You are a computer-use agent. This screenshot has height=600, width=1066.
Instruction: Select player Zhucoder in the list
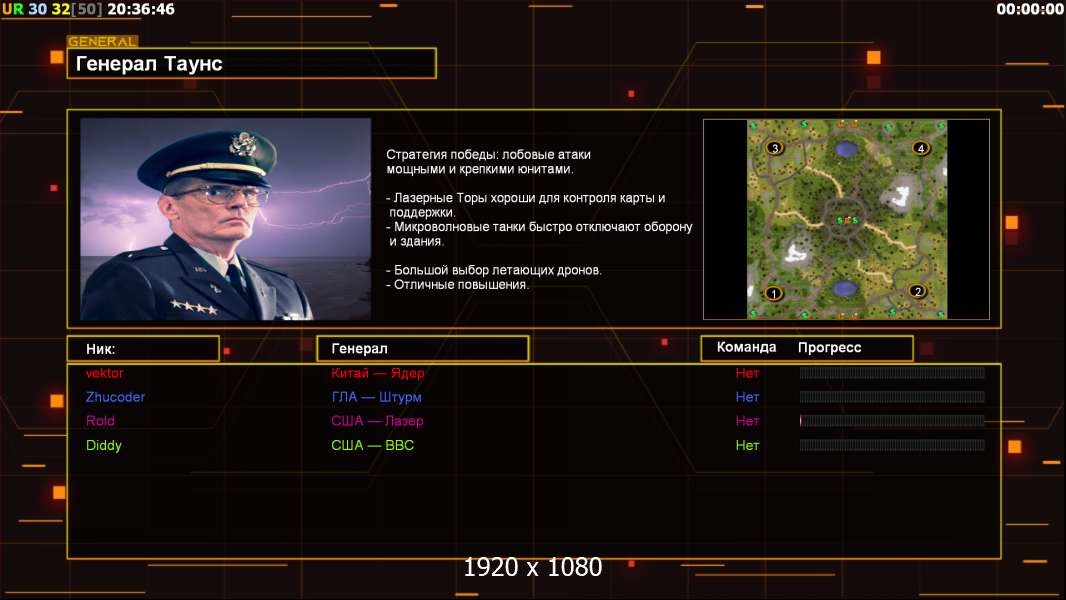point(116,397)
